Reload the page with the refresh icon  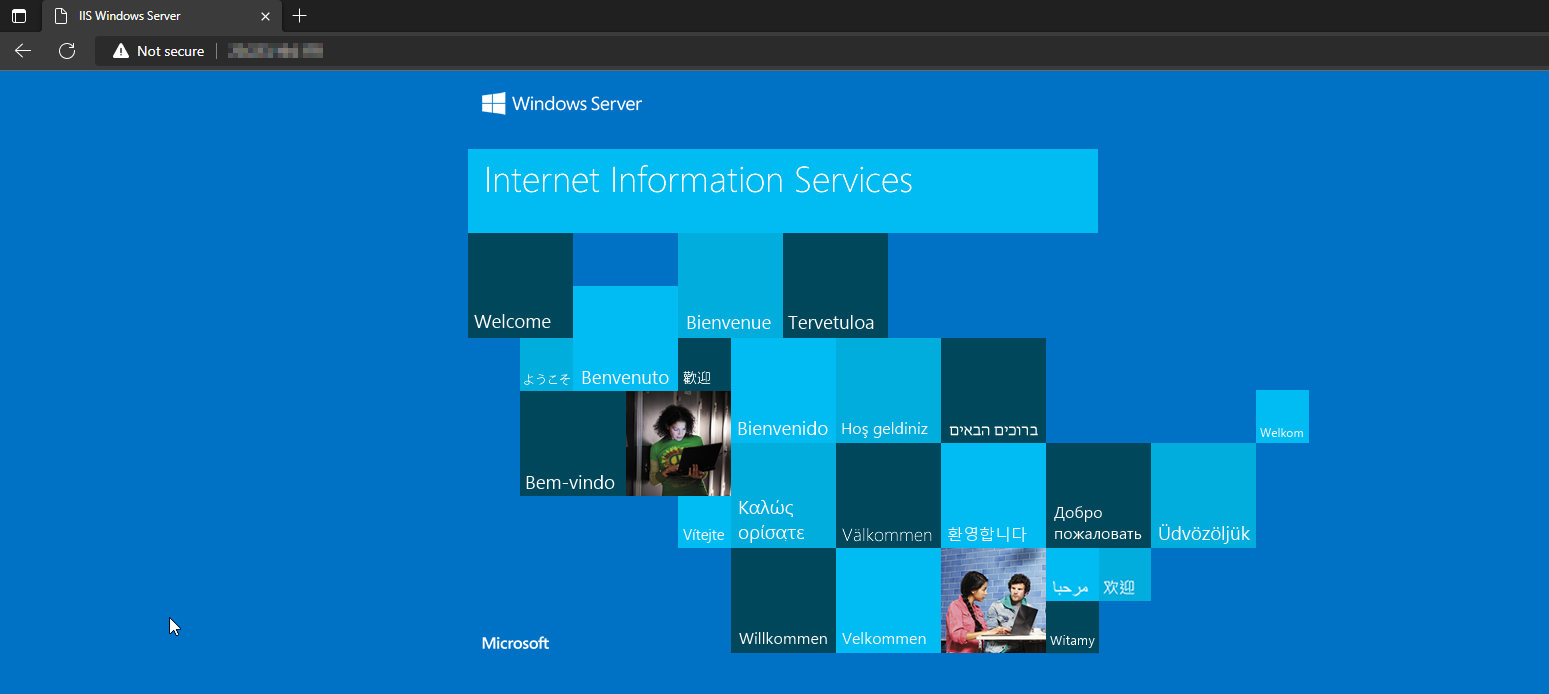tap(67, 51)
